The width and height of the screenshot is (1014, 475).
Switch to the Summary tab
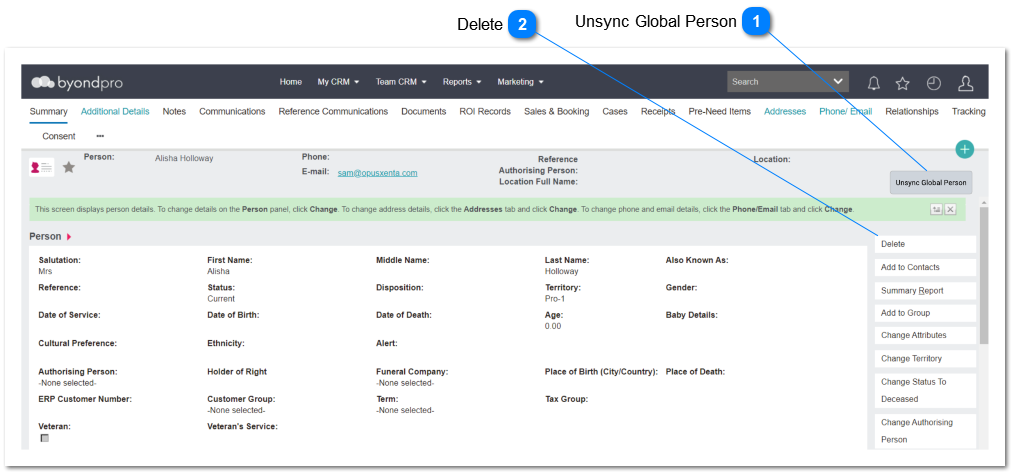[49, 112]
